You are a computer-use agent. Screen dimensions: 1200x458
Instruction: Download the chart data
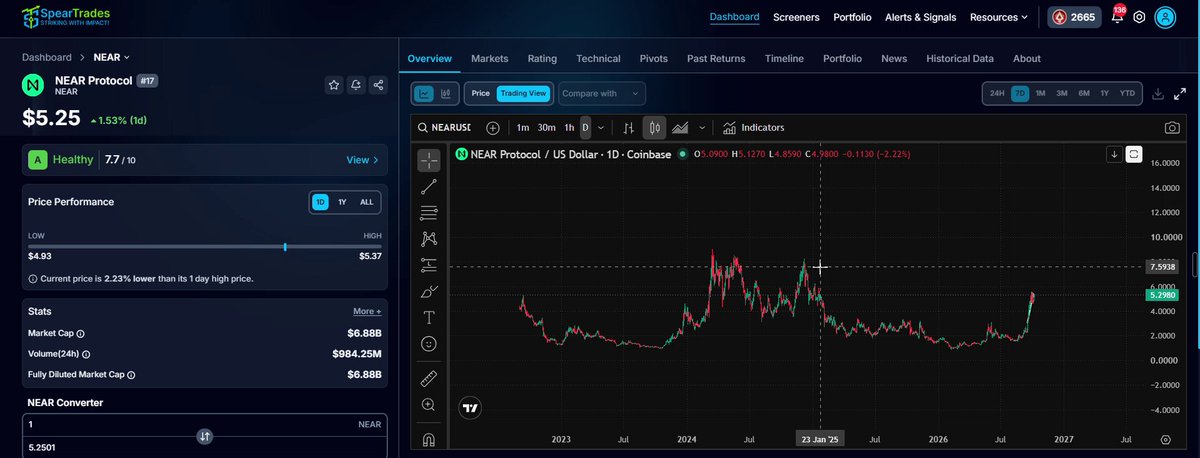pos(1157,94)
